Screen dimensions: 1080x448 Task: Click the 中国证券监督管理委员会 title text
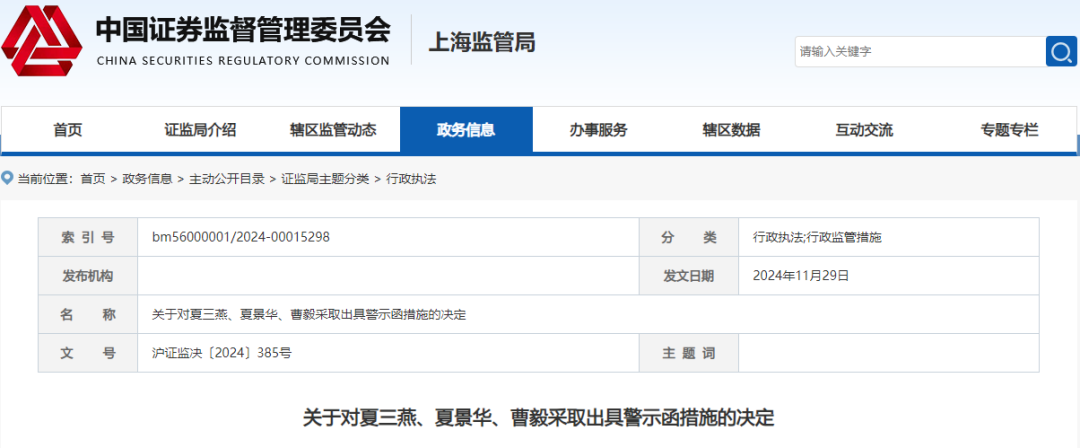click(243, 29)
